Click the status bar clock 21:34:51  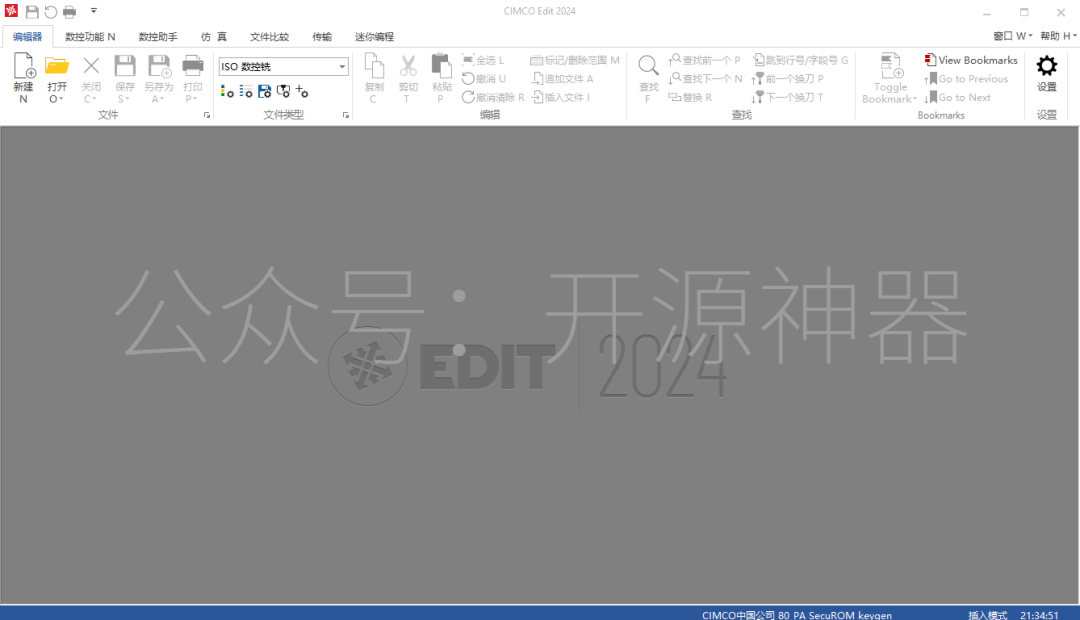[x=1039, y=615]
